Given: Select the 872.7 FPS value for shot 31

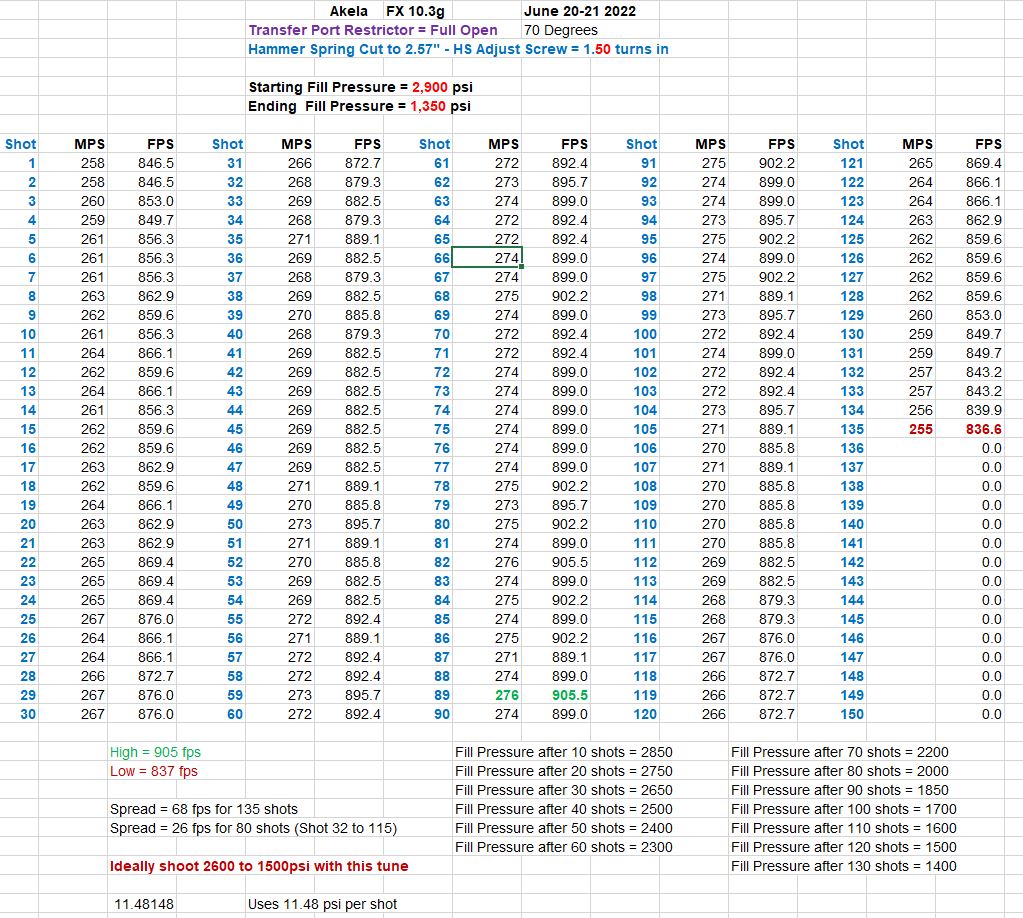Looking at the screenshot, I should click(363, 163).
